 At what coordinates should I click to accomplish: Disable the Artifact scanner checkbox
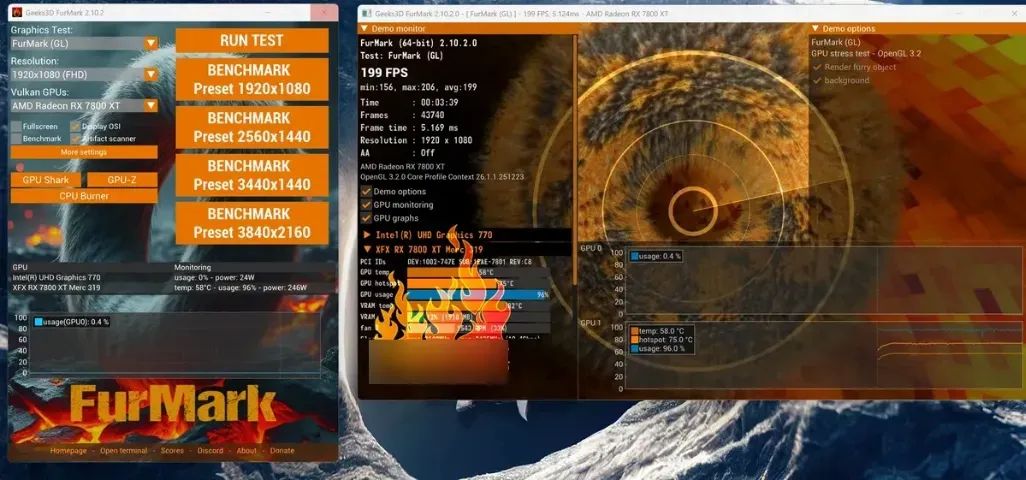[75, 138]
